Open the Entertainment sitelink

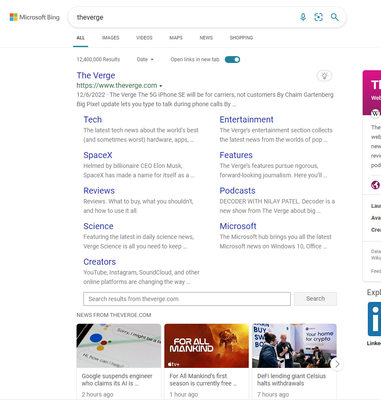click(246, 120)
